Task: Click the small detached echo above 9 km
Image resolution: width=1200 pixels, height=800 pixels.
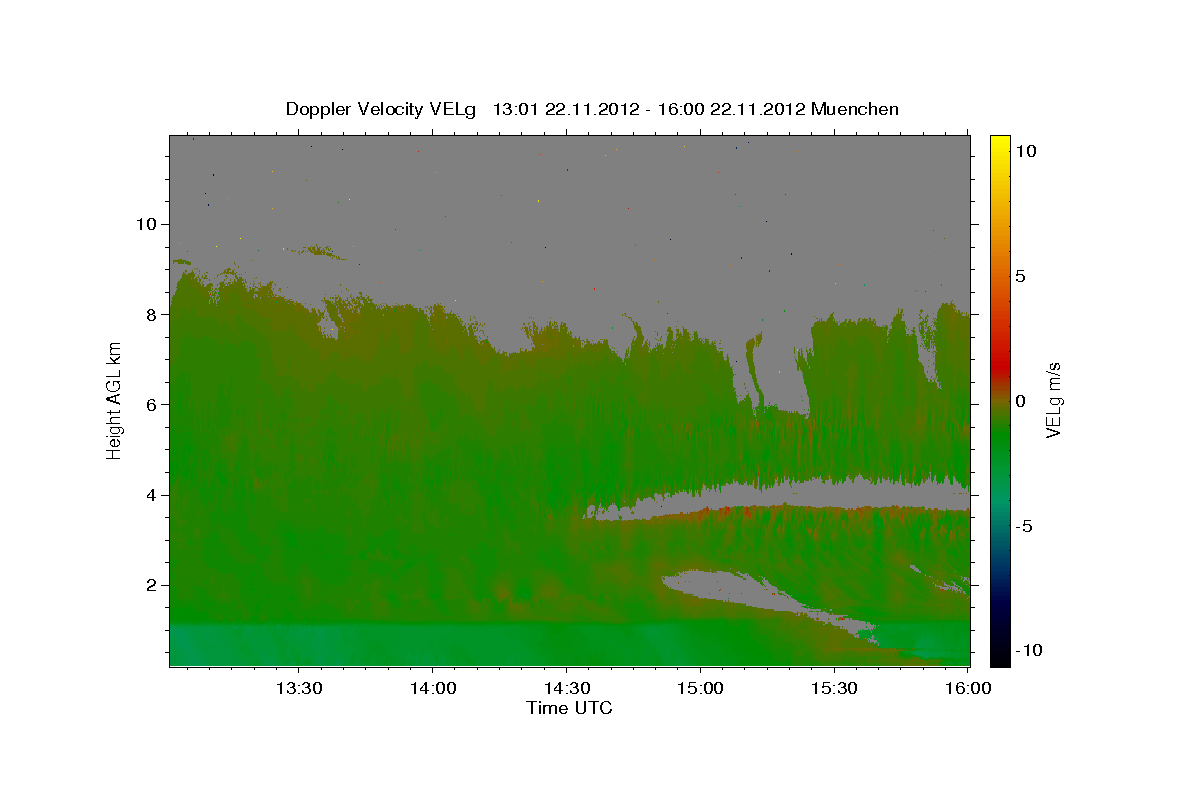Action: [x=320, y=251]
